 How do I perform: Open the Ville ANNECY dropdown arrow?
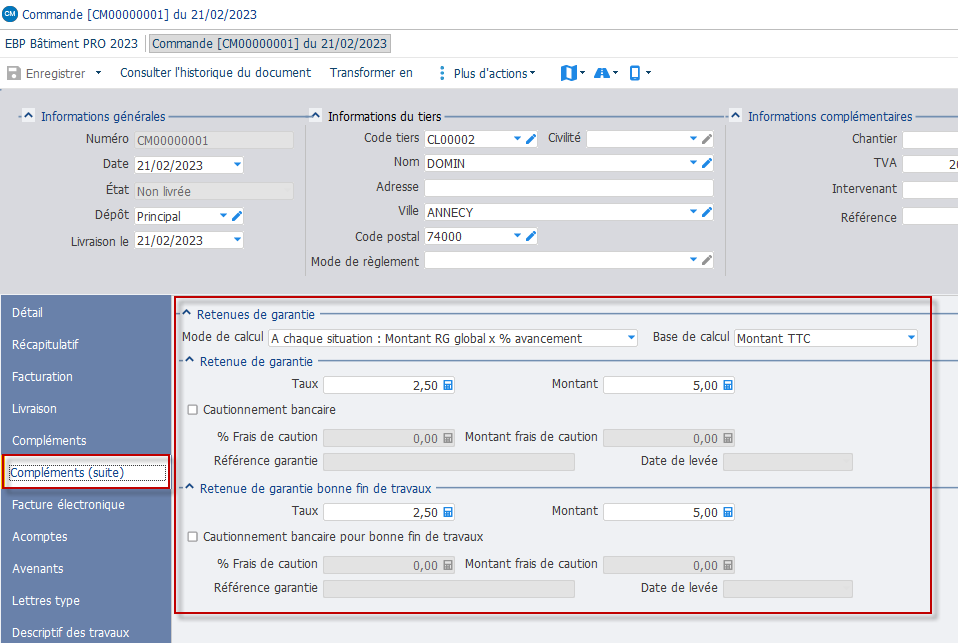(x=693, y=212)
